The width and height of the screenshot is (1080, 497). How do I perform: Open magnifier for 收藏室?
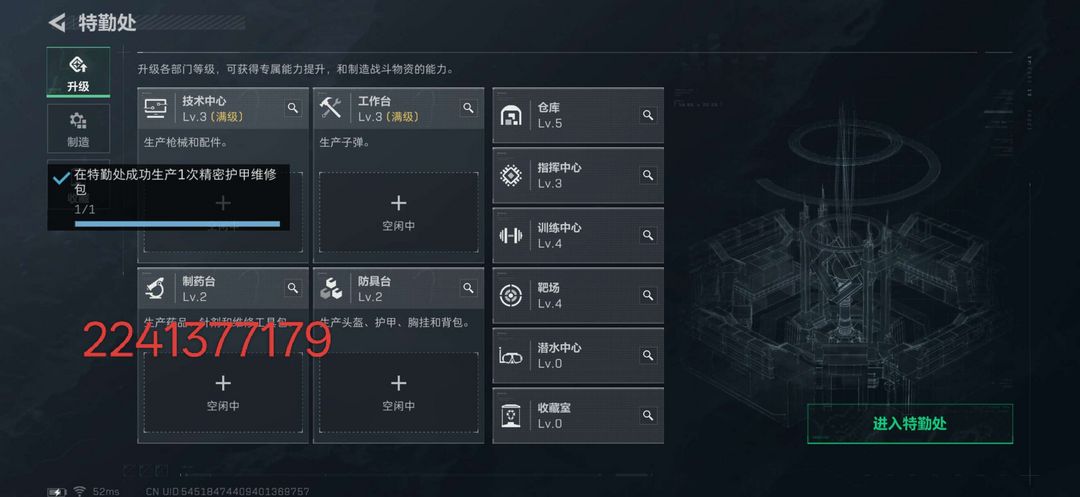(x=647, y=415)
